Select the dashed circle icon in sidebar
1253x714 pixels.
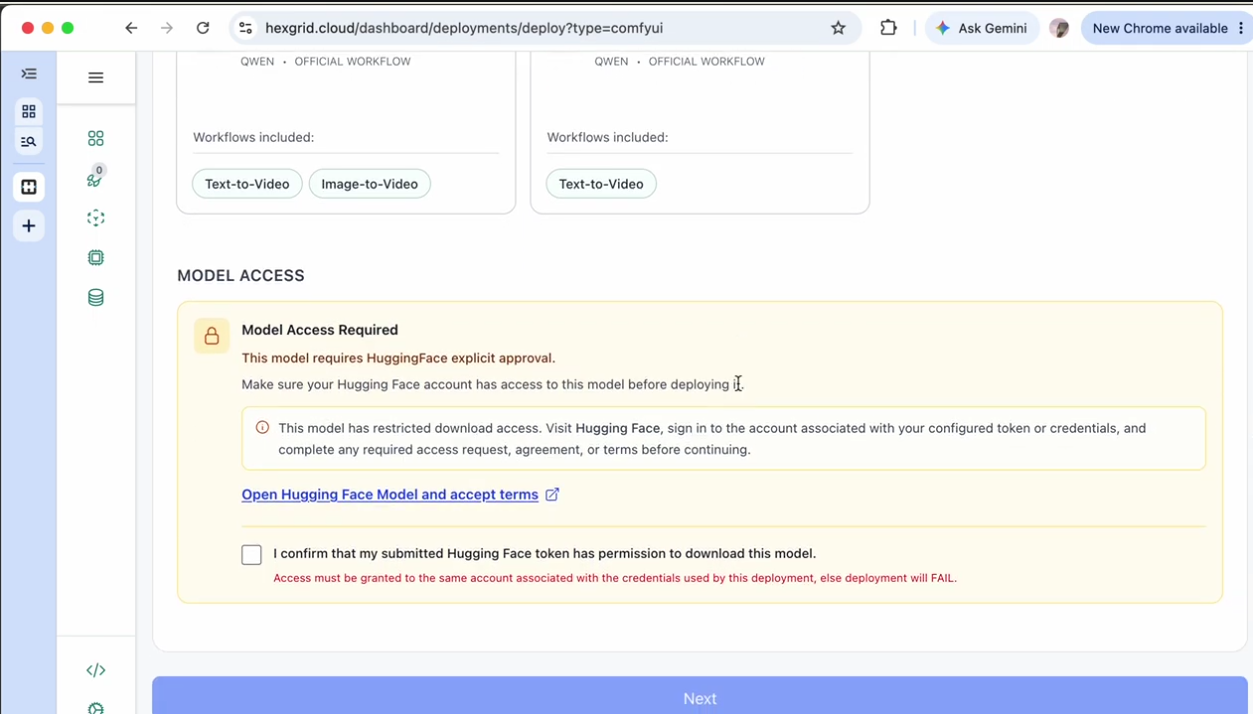[96, 218]
